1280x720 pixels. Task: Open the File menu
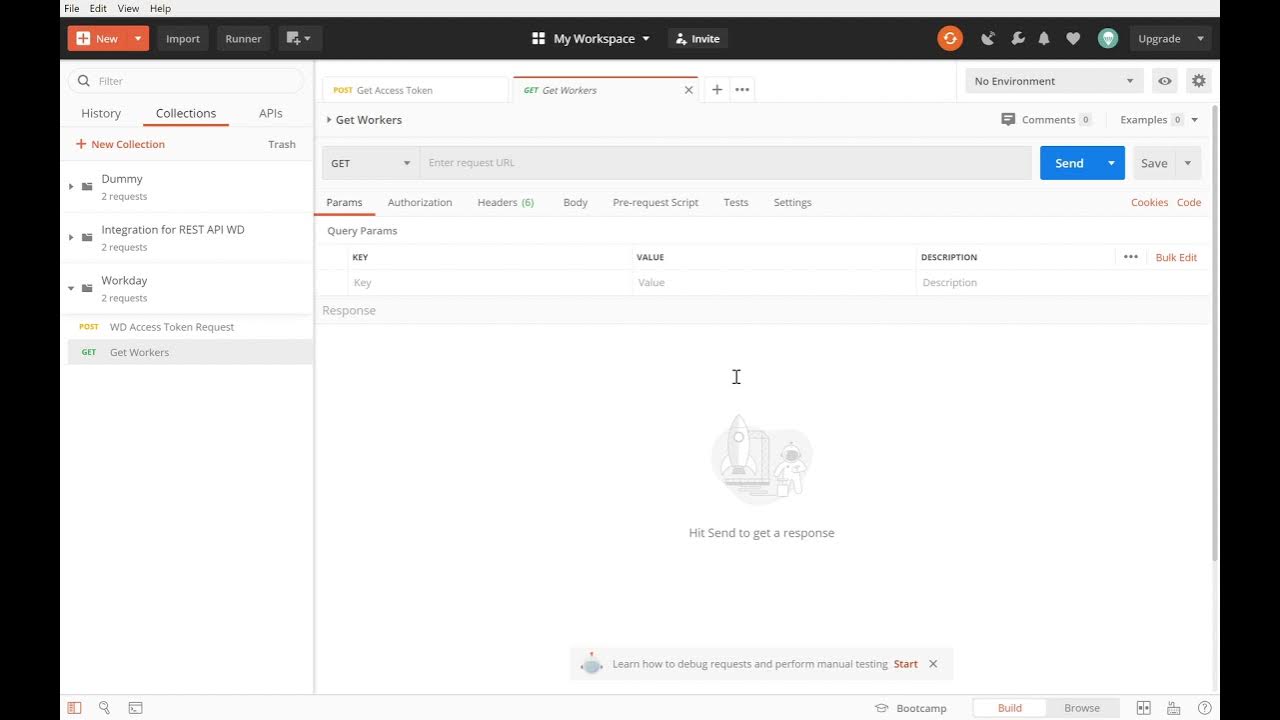tap(71, 8)
